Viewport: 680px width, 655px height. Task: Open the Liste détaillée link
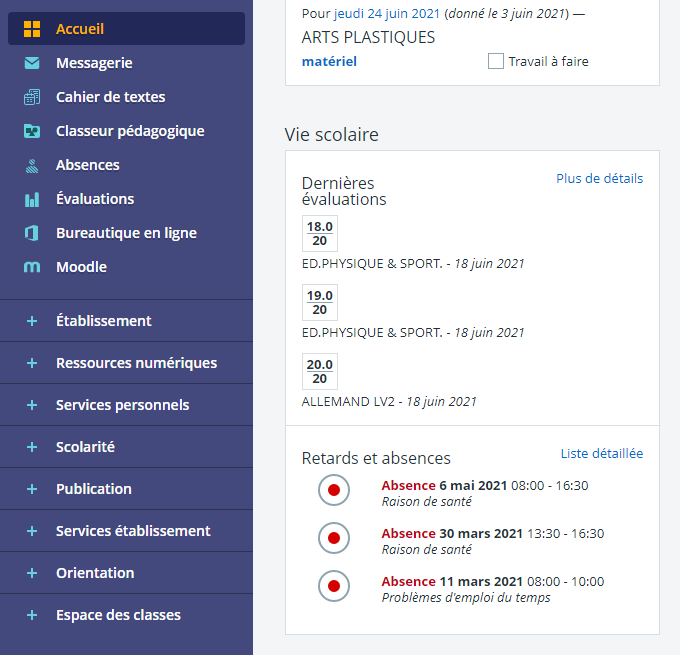601,454
